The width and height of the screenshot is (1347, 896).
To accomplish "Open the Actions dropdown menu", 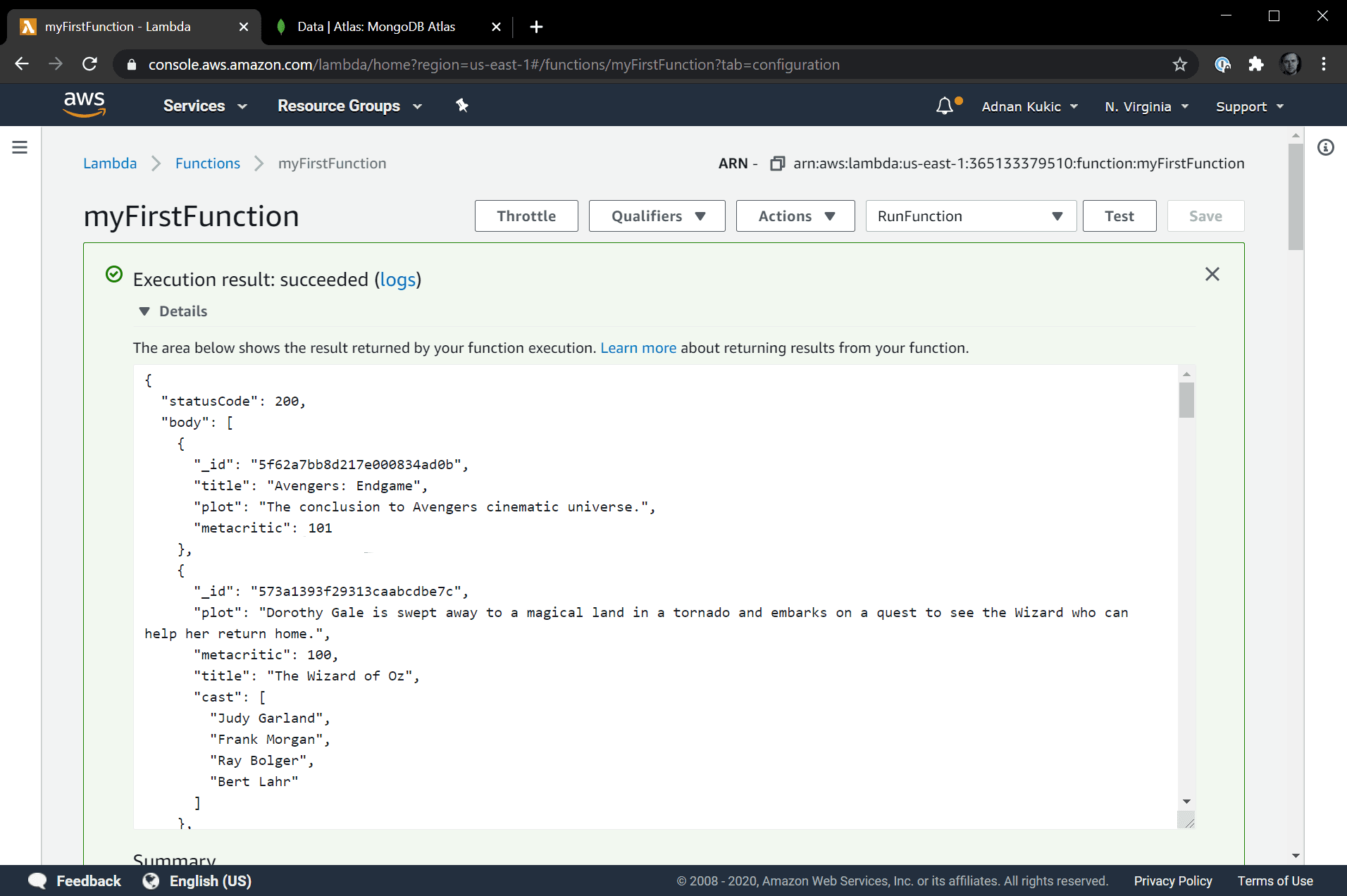I will click(x=795, y=216).
